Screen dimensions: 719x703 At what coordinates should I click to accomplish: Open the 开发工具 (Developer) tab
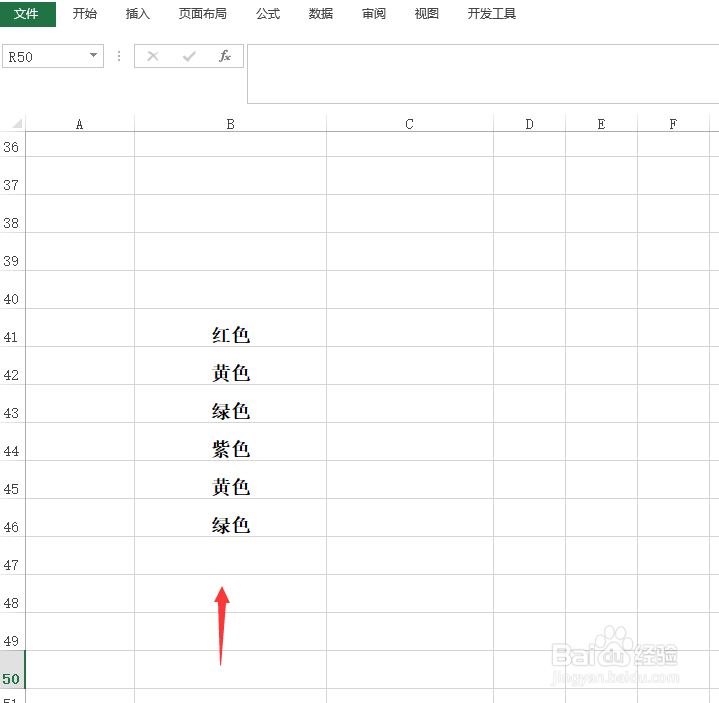tap(492, 14)
